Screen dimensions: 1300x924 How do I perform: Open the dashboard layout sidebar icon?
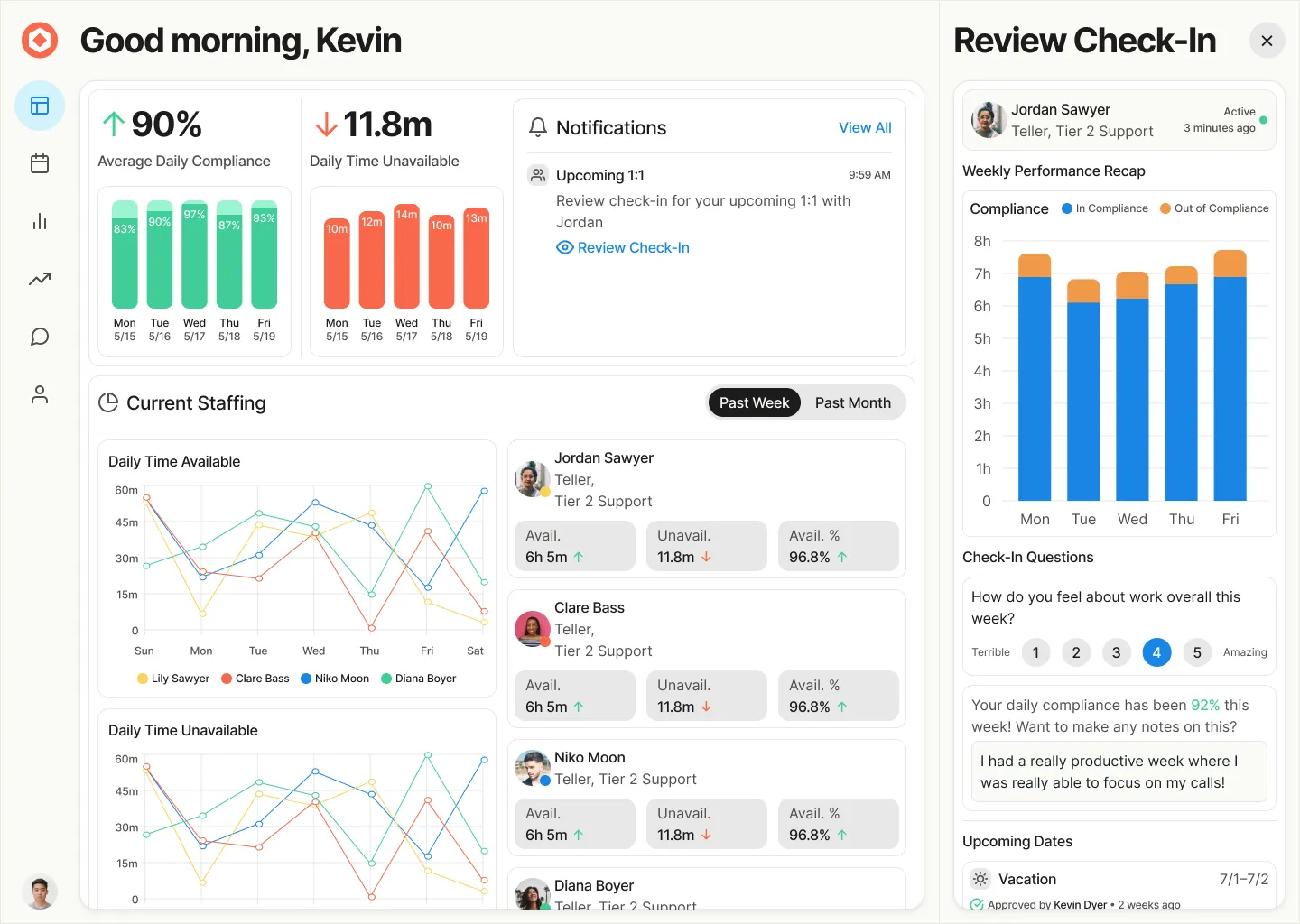tap(40, 106)
